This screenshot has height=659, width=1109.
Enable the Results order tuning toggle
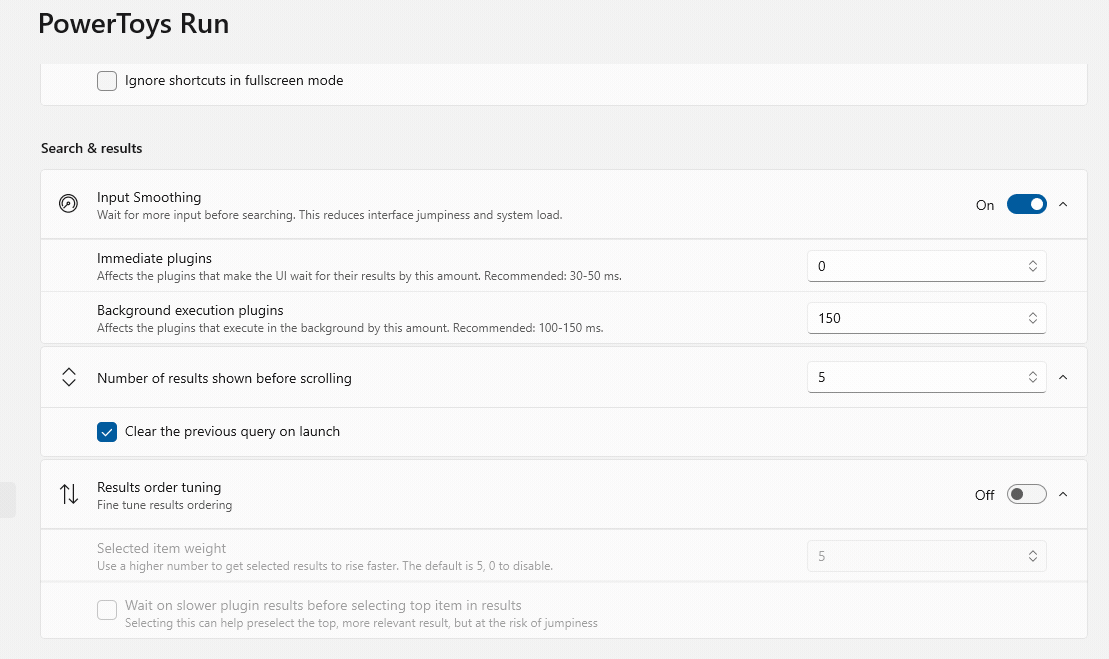1026,494
